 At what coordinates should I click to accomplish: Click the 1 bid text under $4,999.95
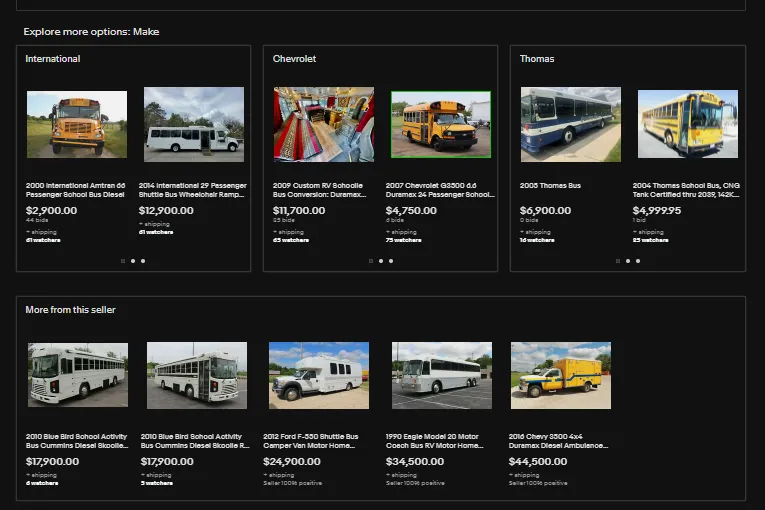click(x=639, y=221)
